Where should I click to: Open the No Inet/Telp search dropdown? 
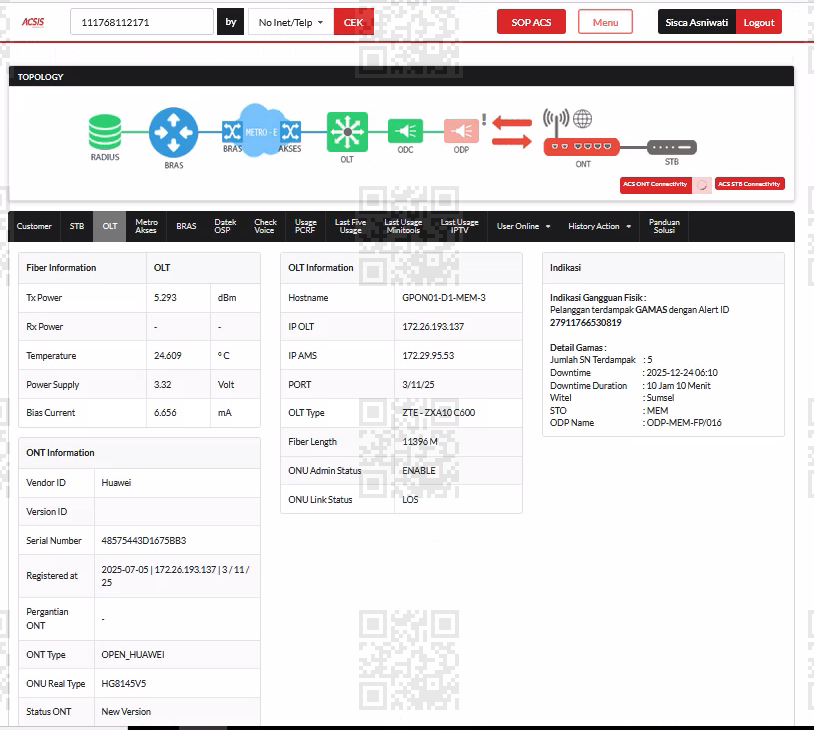point(291,22)
